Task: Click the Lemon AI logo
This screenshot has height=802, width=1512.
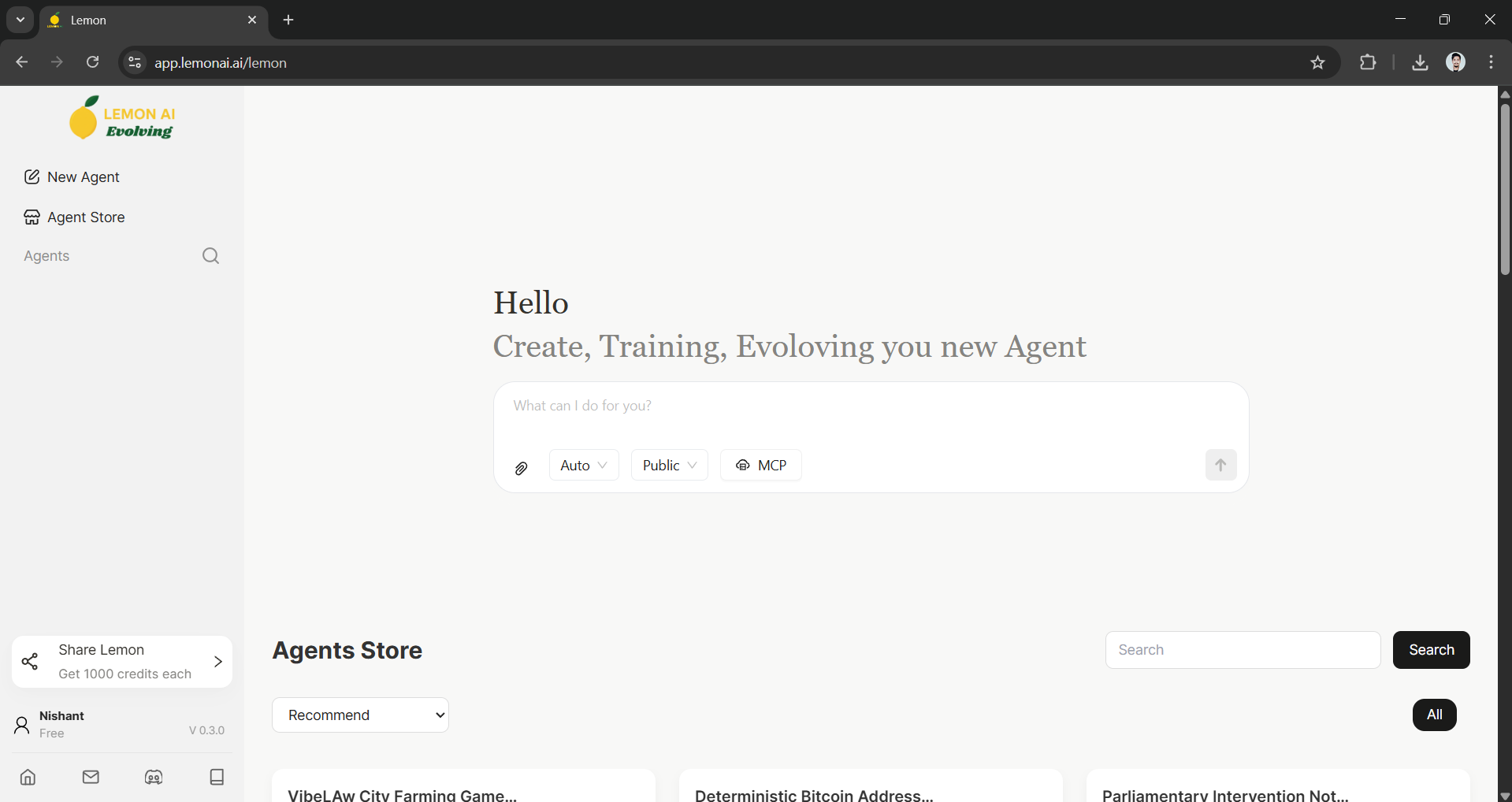Action: [x=121, y=117]
